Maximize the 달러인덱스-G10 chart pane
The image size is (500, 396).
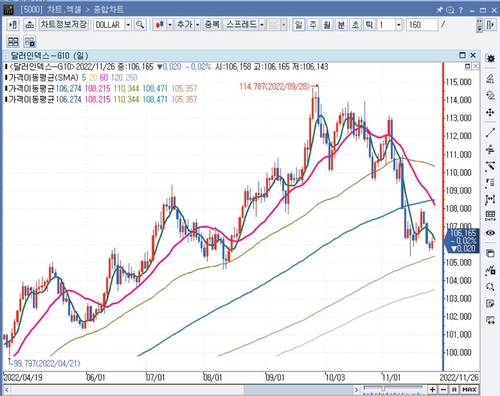point(462,55)
